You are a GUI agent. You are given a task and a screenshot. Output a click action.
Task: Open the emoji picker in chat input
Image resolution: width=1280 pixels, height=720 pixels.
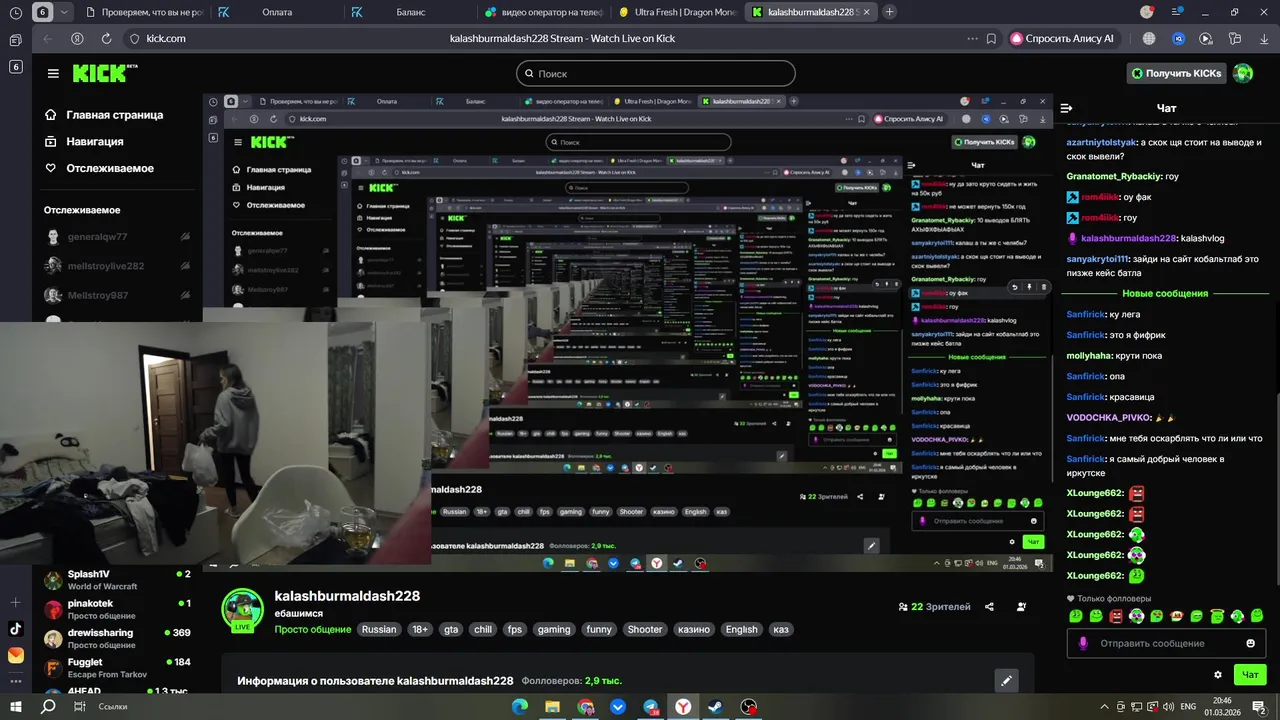1250,643
